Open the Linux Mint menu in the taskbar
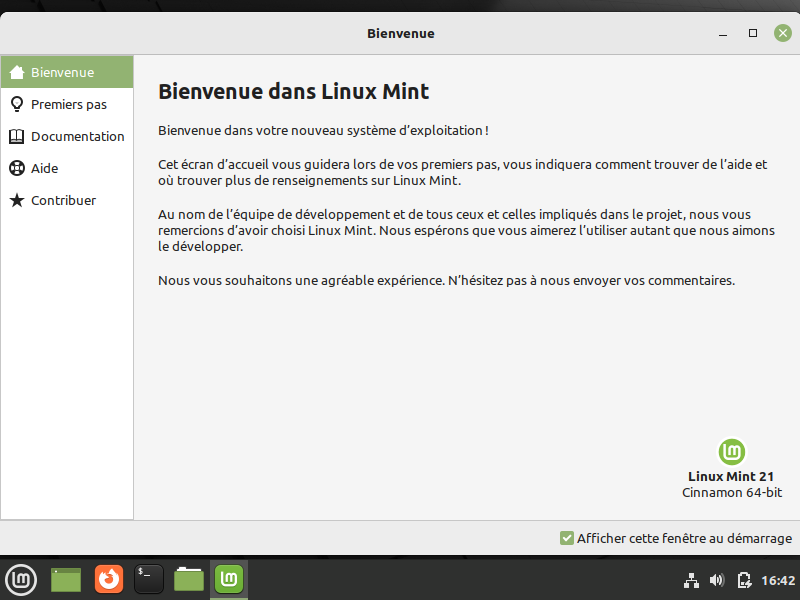 [21, 580]
